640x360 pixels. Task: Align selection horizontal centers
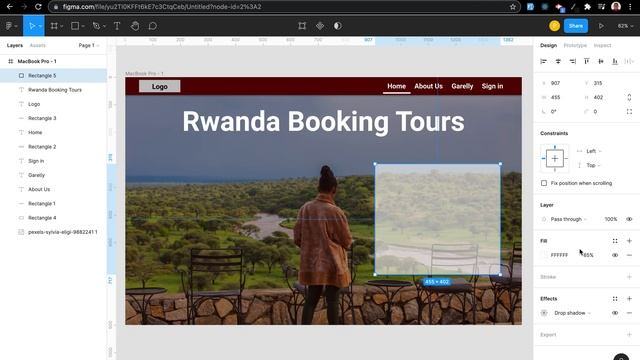click(x=558, y=61)
